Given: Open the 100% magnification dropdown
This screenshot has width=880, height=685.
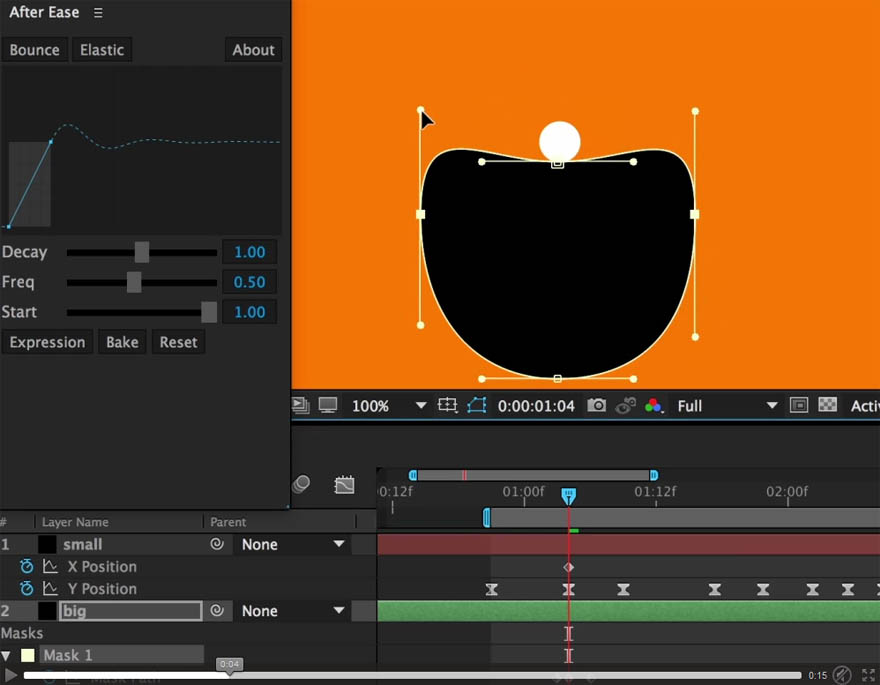Looking at the screenshot, I should 420,405.
